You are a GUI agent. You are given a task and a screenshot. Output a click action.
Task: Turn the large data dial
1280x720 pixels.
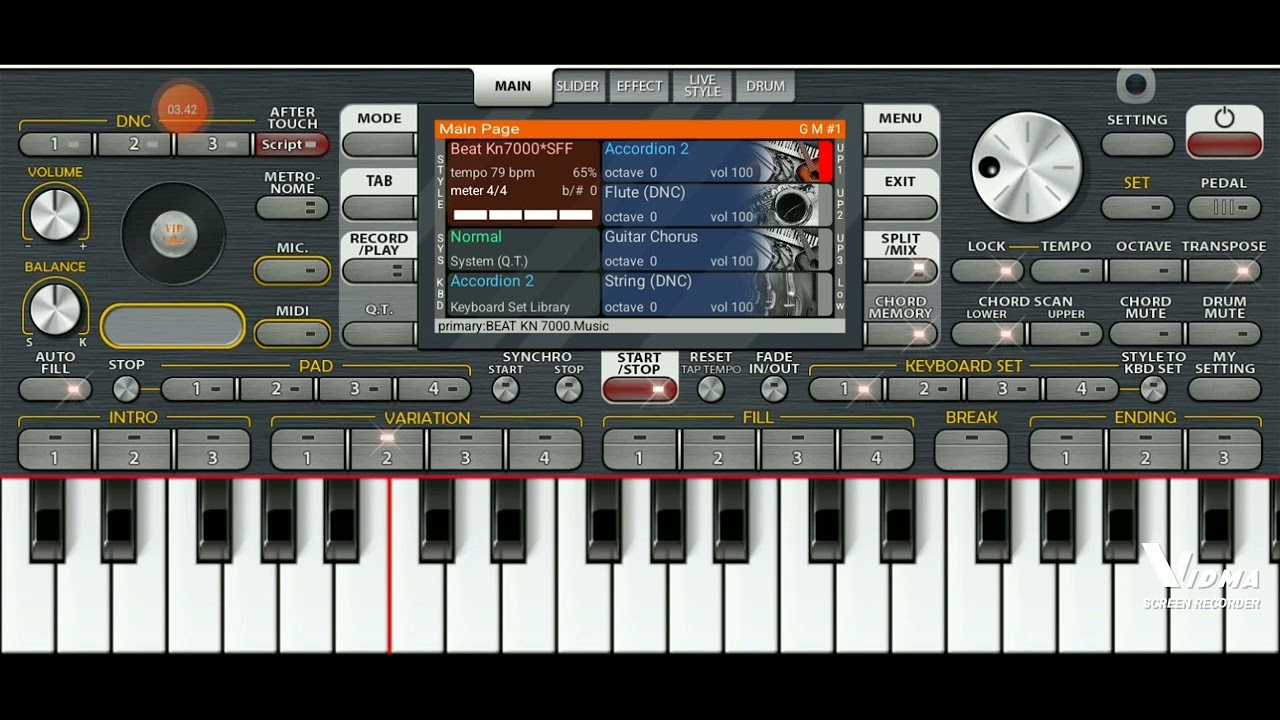1027,166
